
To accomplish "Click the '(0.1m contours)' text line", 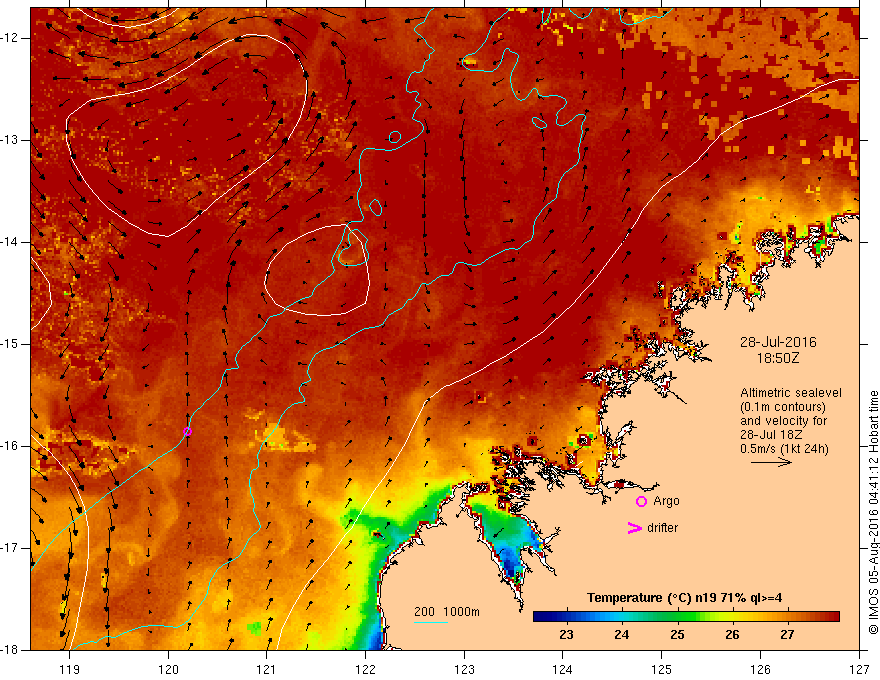I will tap(783, 407).
